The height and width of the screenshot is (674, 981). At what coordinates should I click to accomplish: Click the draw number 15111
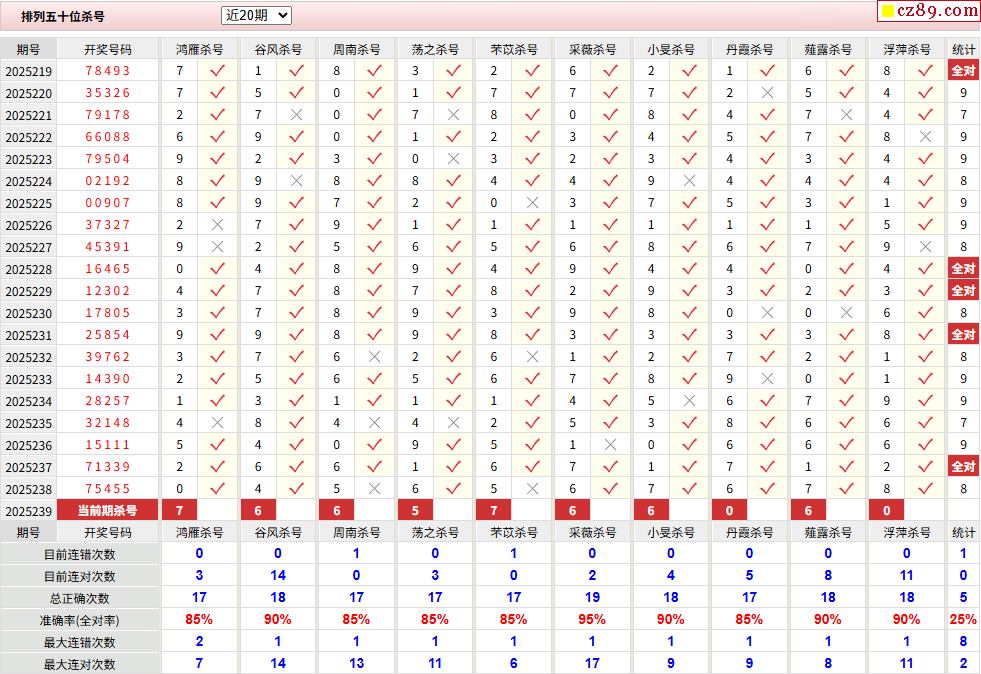coord(108,445)
